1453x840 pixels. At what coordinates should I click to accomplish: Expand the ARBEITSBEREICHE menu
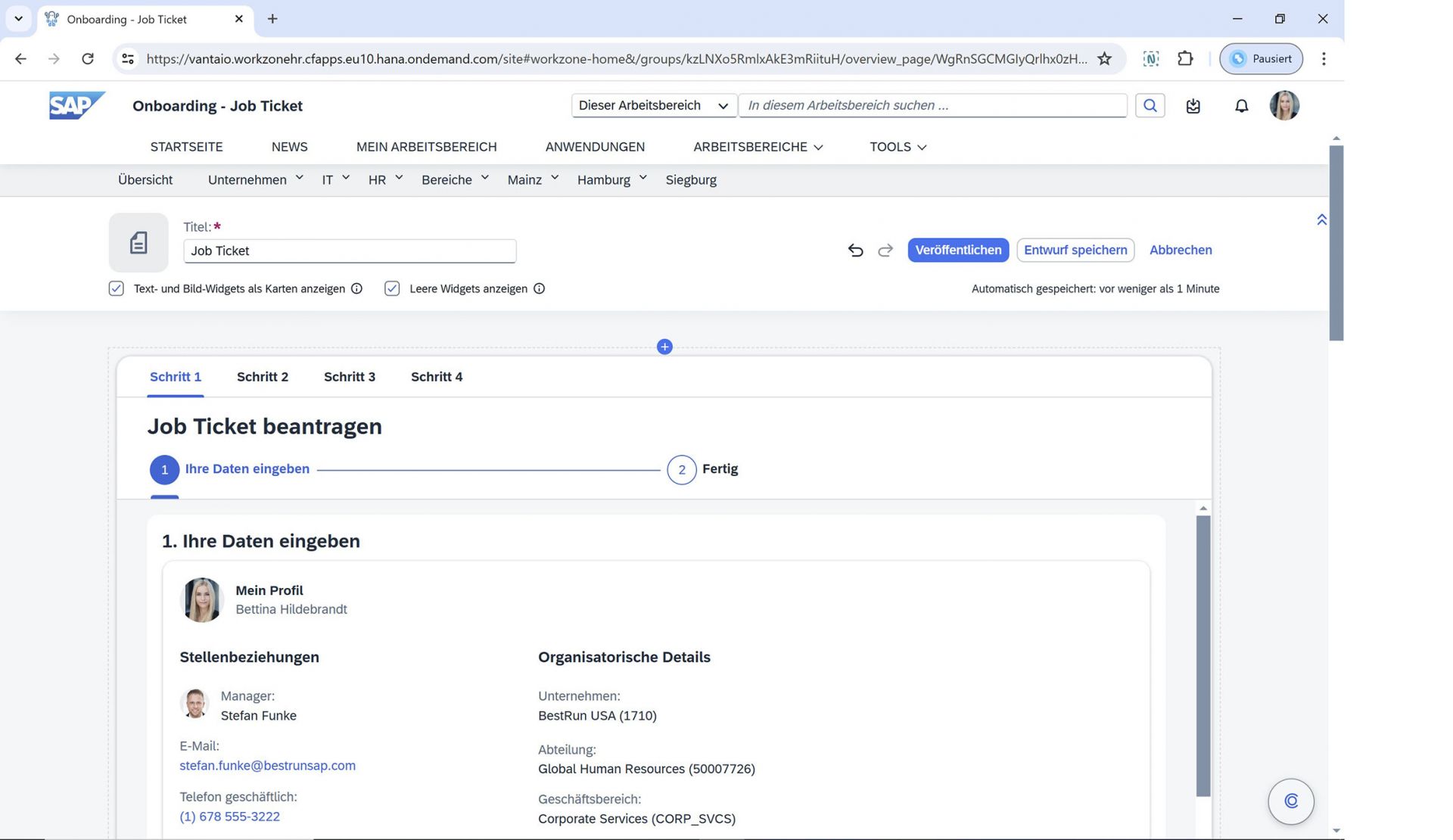[758, 147]
